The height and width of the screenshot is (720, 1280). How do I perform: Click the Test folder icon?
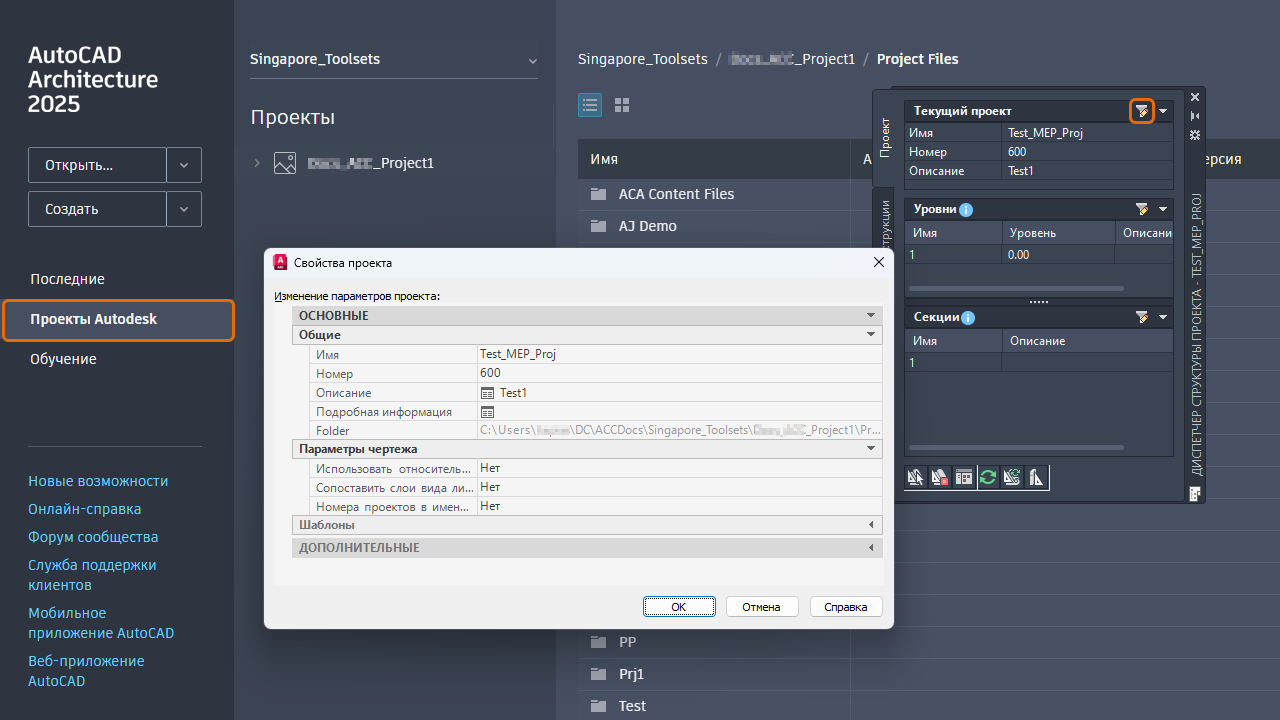599,706
